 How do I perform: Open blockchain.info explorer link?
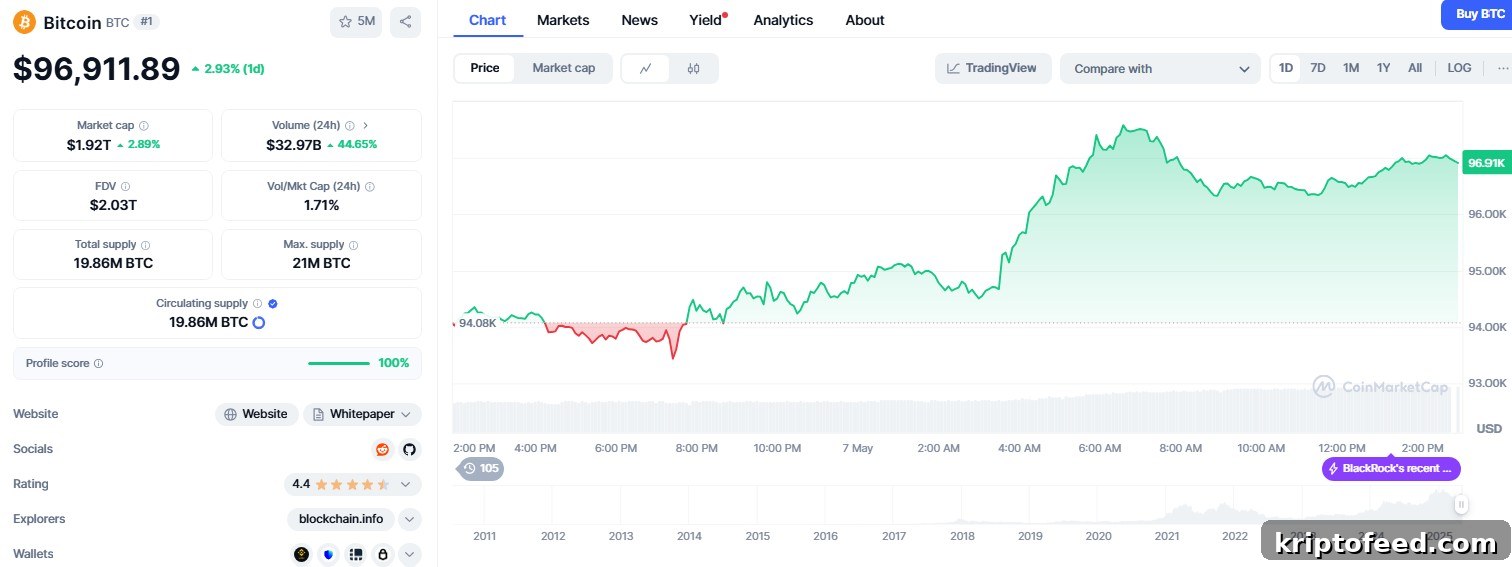point(341,519)
